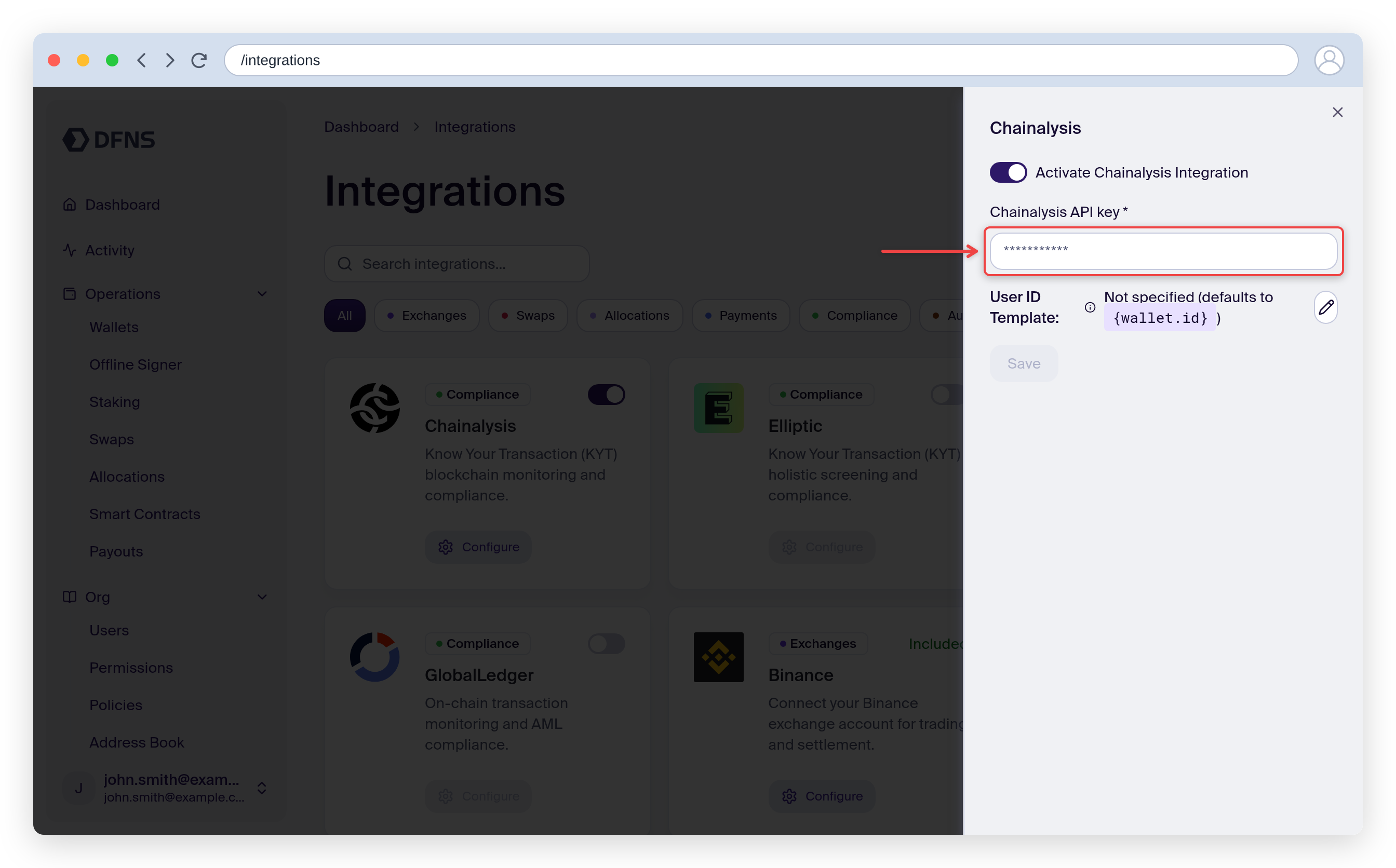Click the user avatar J in sidebar
The height and width of the screenshot is (868, 1396).
pyautogui.click(x=78, y=788)
